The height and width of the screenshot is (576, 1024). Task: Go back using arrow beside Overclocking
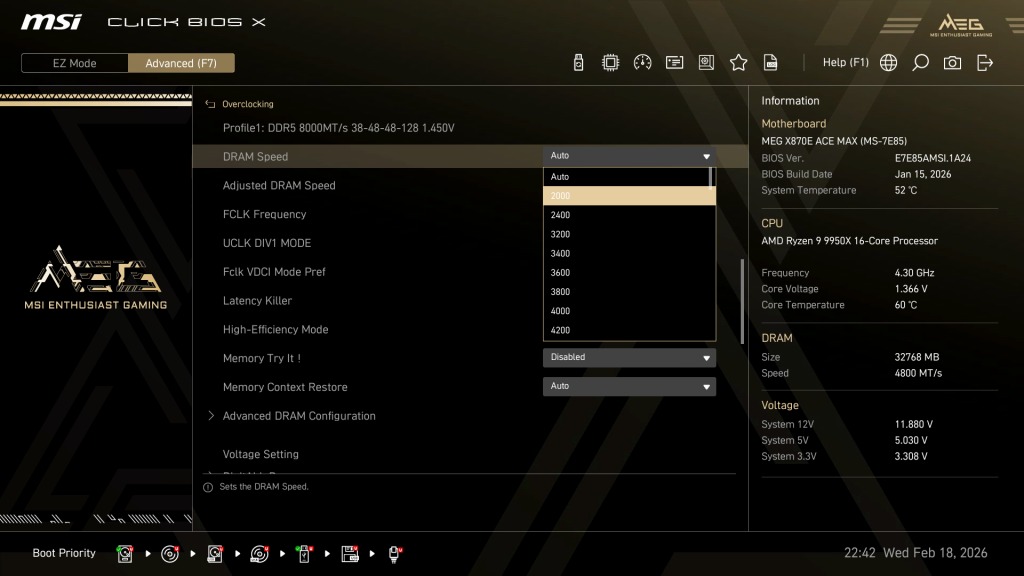tap(210, 104)
